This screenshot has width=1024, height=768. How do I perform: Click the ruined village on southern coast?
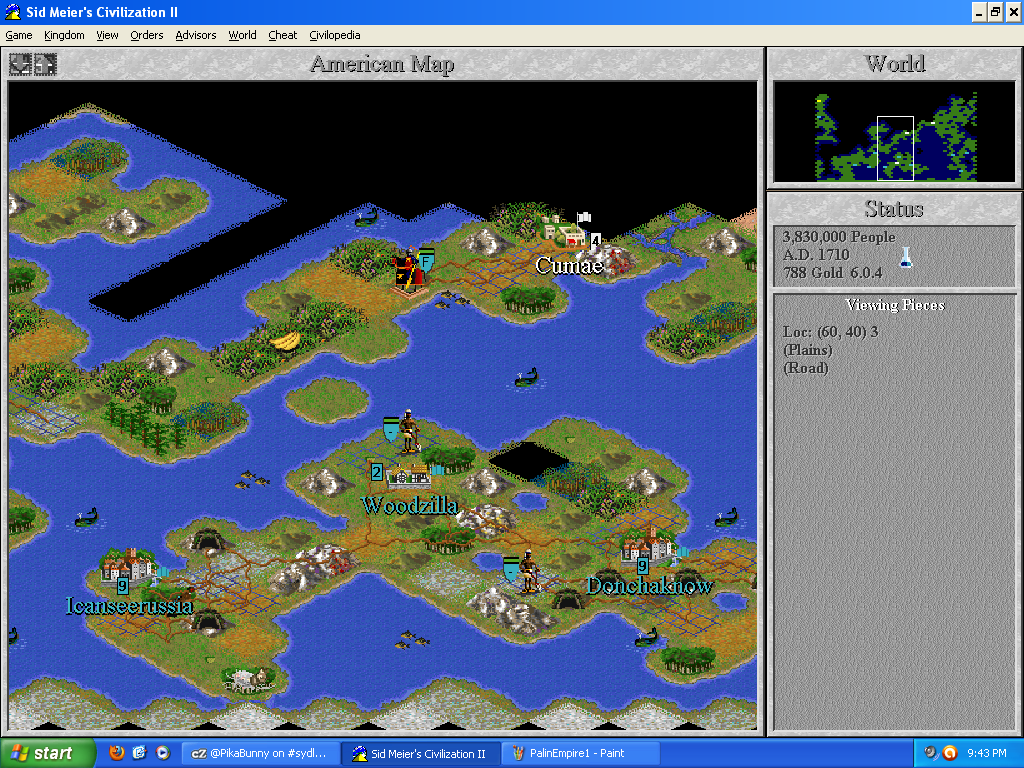[x=248, y=679]
